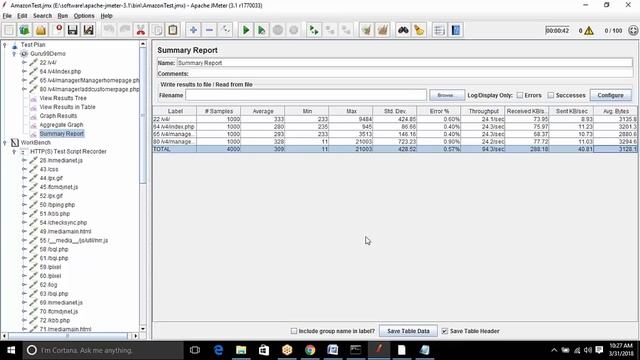Click the Paste clipboard icon

click(x=173, y=30)
